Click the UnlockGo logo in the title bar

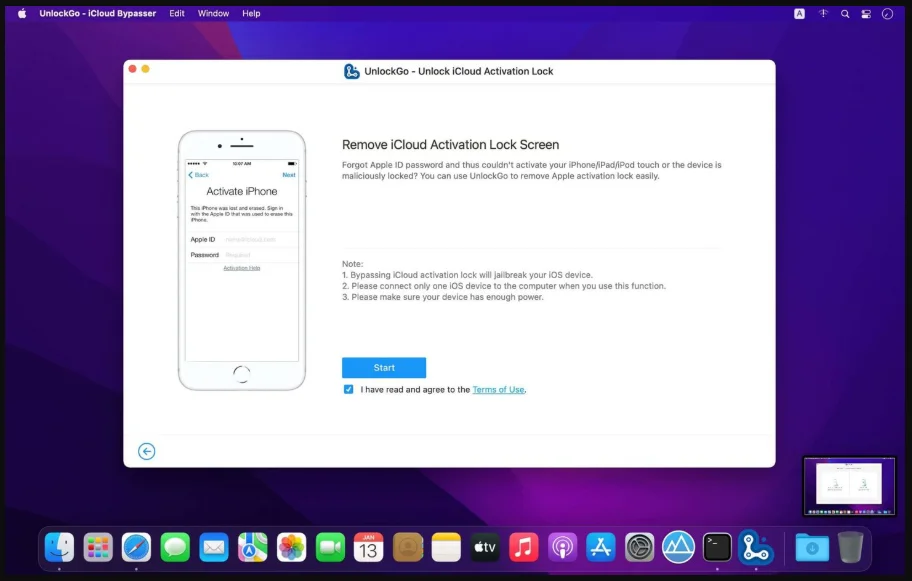coord(351,72)
